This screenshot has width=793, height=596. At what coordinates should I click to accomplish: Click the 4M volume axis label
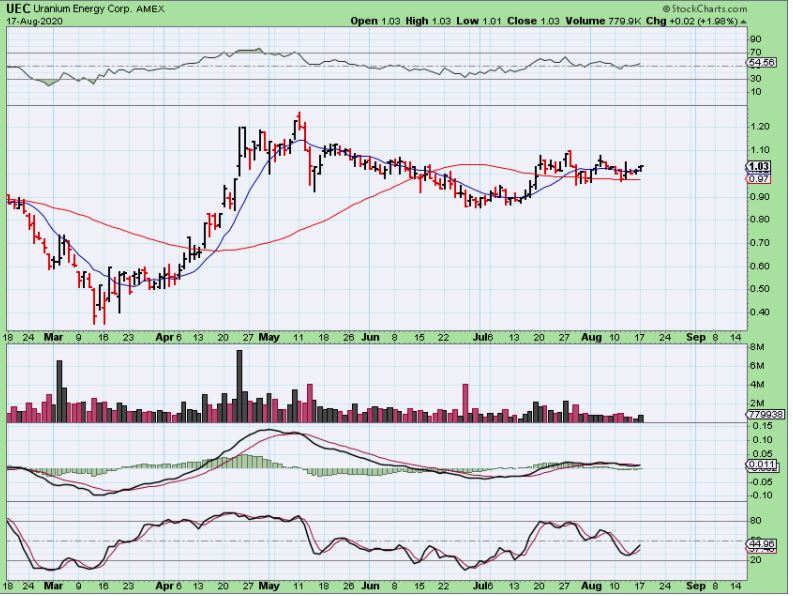tap(757, 385)
